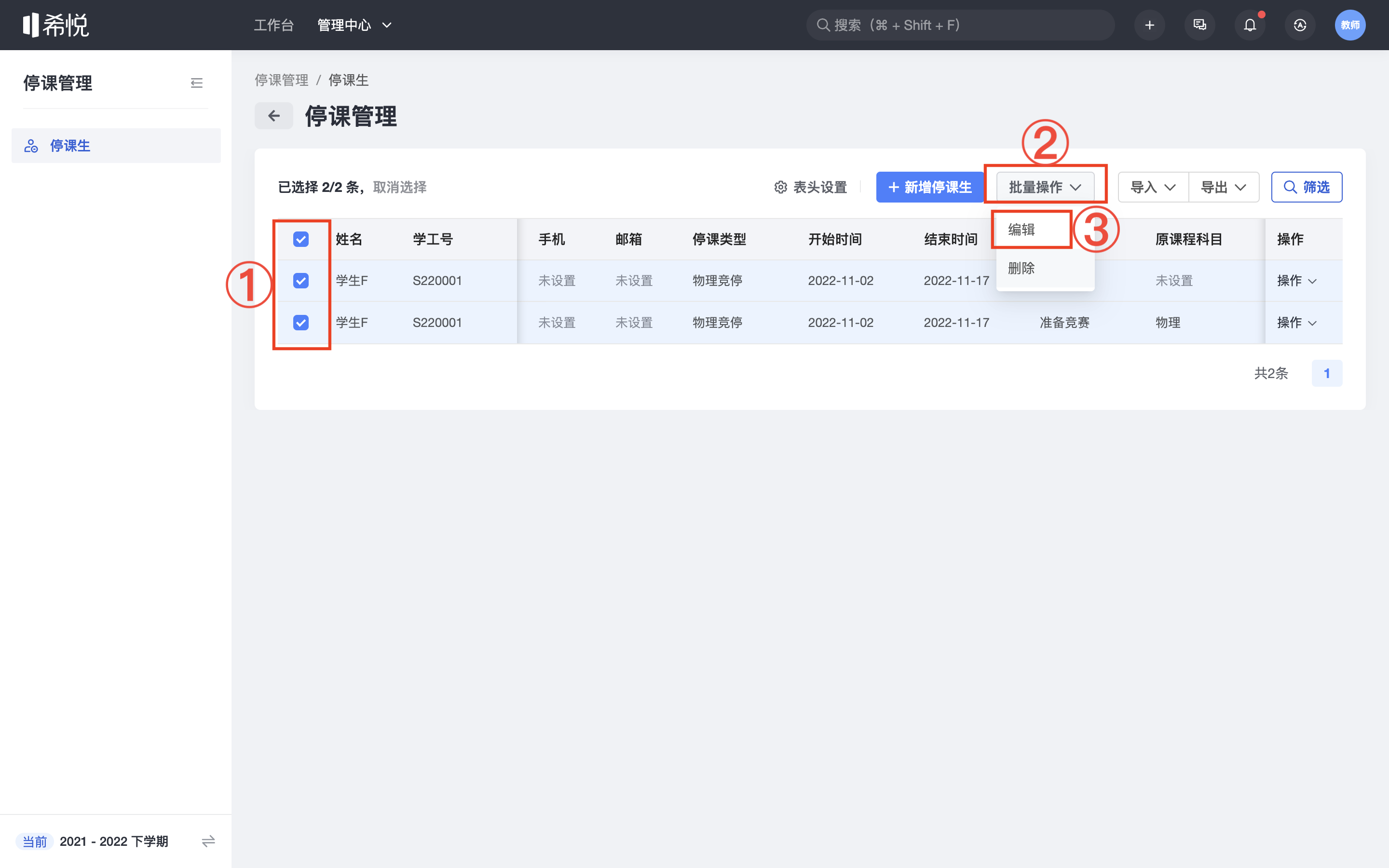
Task: Collapse the 停课管理 sidebar menu icon
Action: click(x=196, y=83)
